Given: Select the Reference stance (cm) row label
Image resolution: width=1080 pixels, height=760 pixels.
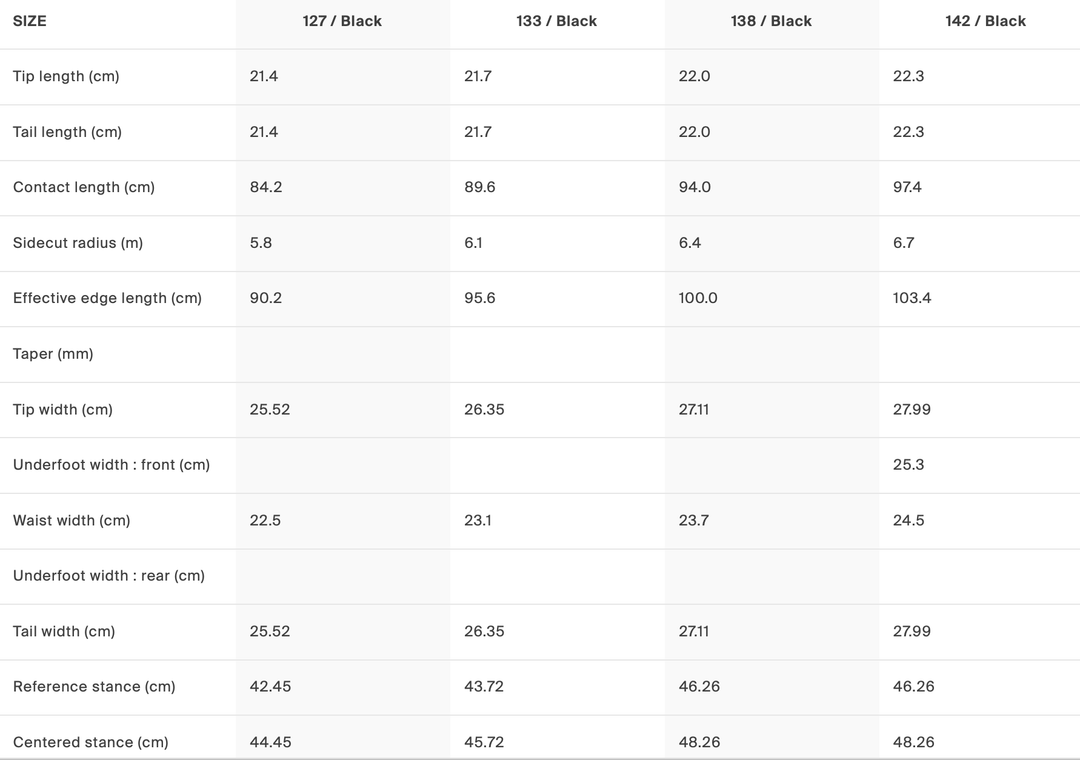Looking at the screenshot, I should click(x=94, y=687).
